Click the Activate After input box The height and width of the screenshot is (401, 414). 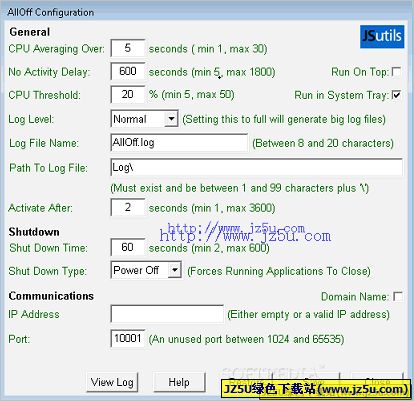coord(128,208)
